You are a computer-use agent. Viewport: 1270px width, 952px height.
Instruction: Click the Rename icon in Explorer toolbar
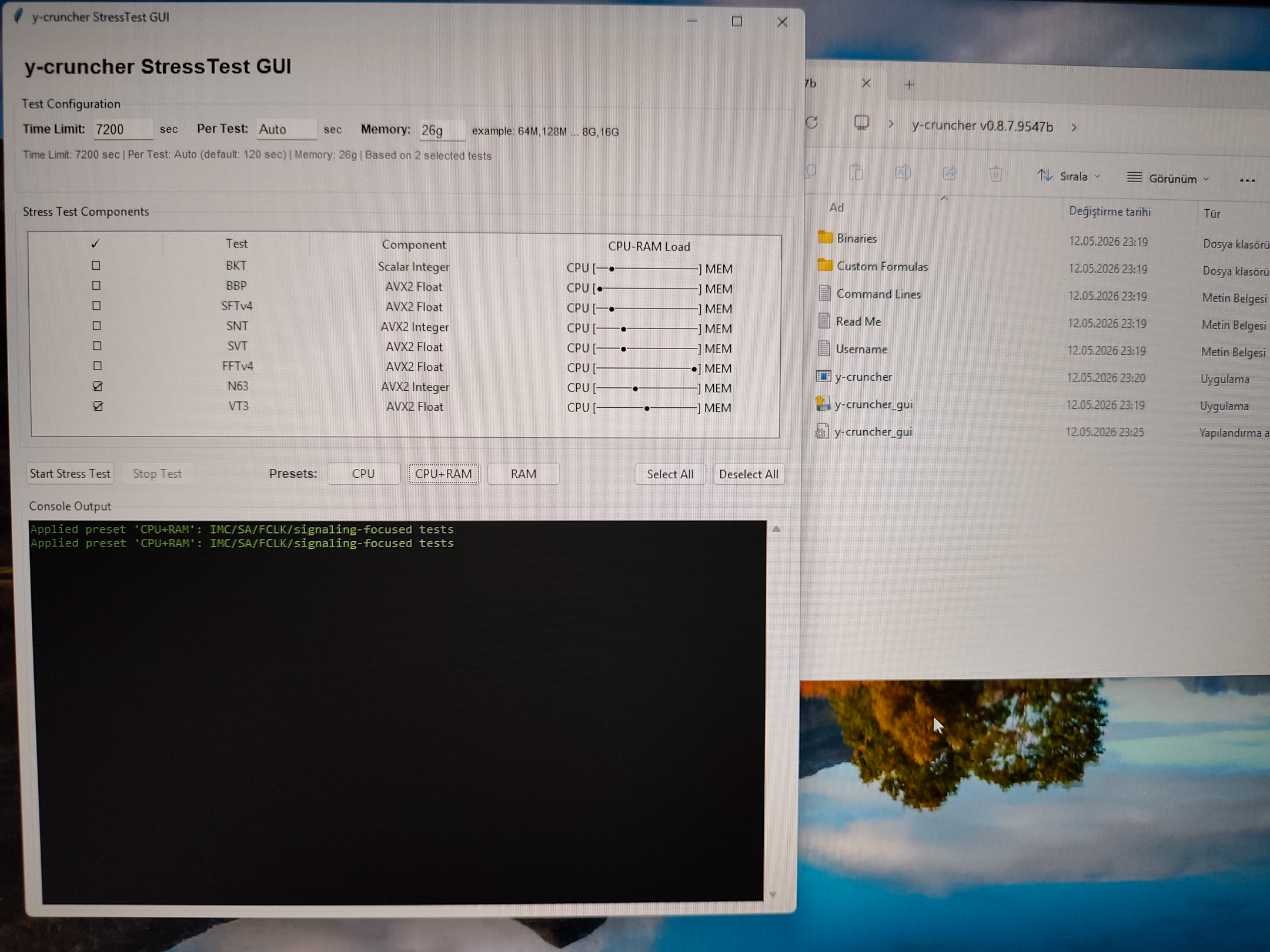point(903,173)
